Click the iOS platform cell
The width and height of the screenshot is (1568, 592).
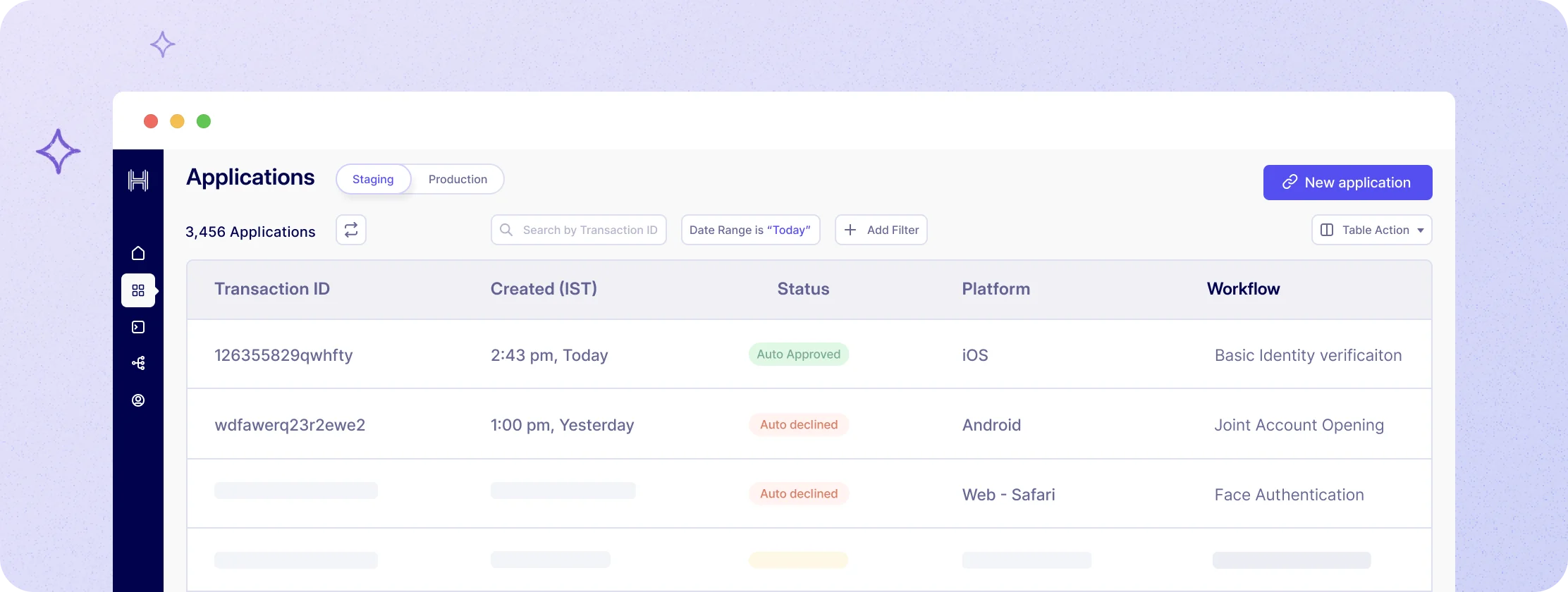click(x=975, y=355)
